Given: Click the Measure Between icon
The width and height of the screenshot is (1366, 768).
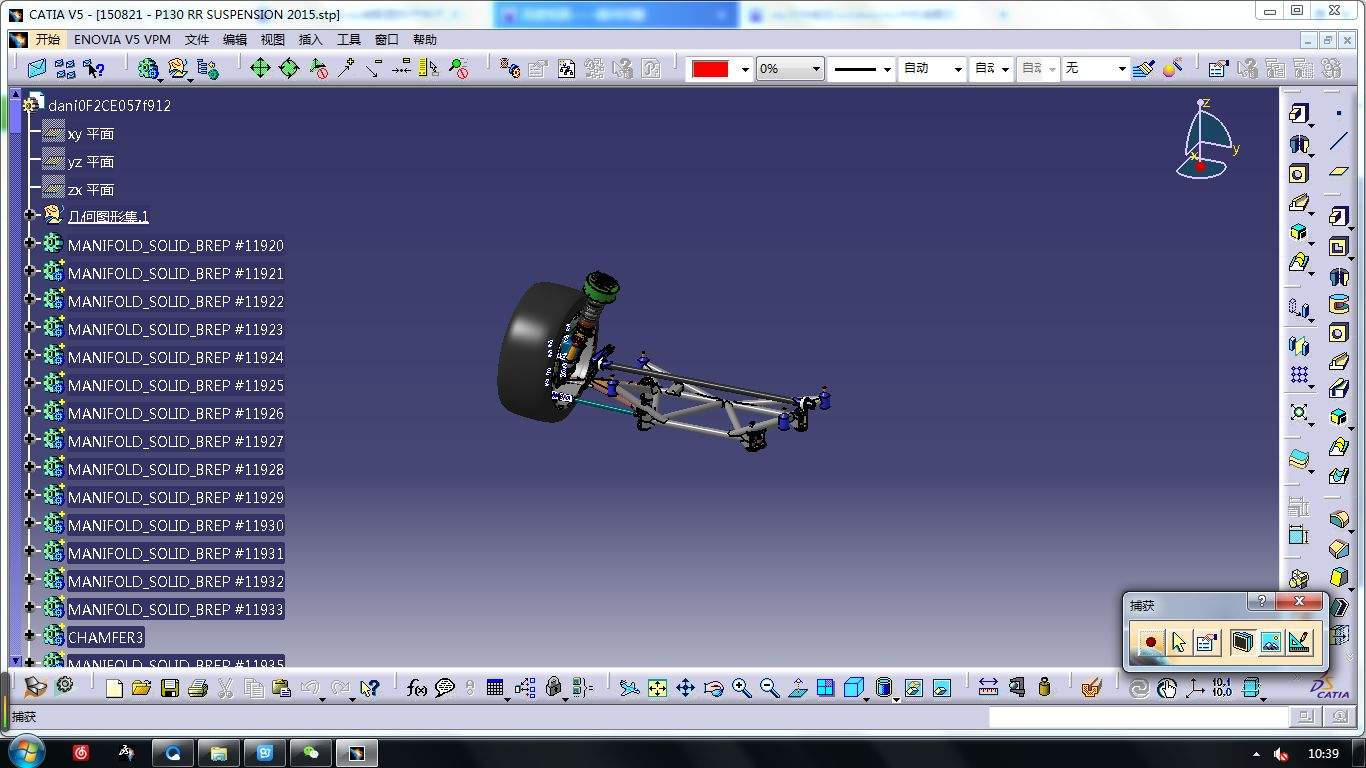Looking at the screenshot, I should click(x=988, y=688).
